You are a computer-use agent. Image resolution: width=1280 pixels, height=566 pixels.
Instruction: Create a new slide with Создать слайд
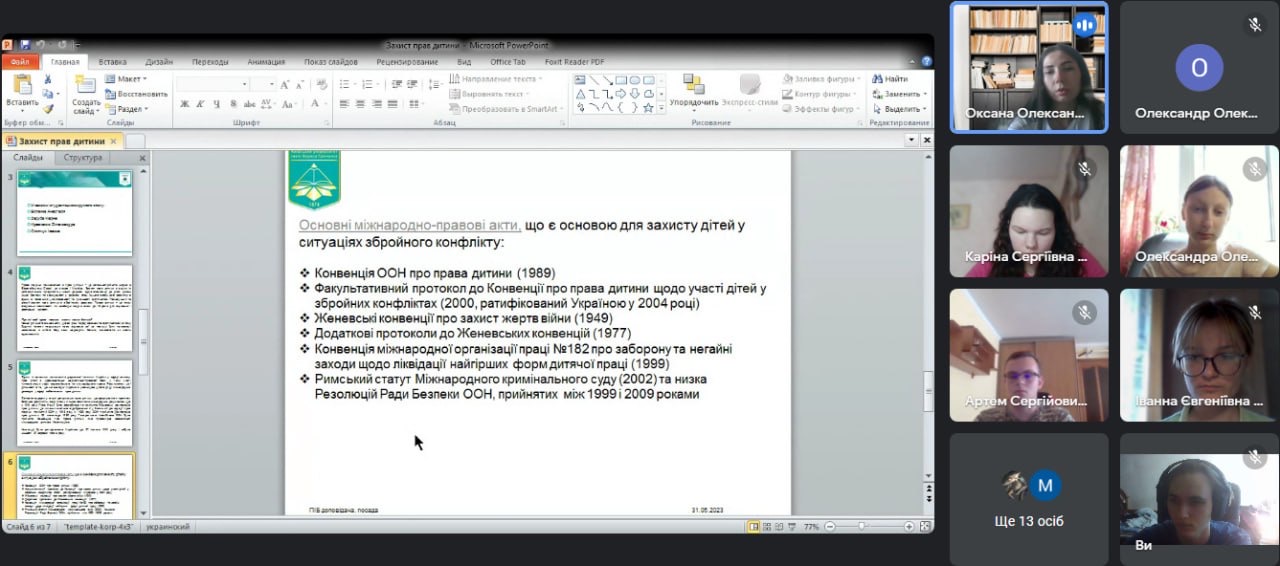point(85,95)
